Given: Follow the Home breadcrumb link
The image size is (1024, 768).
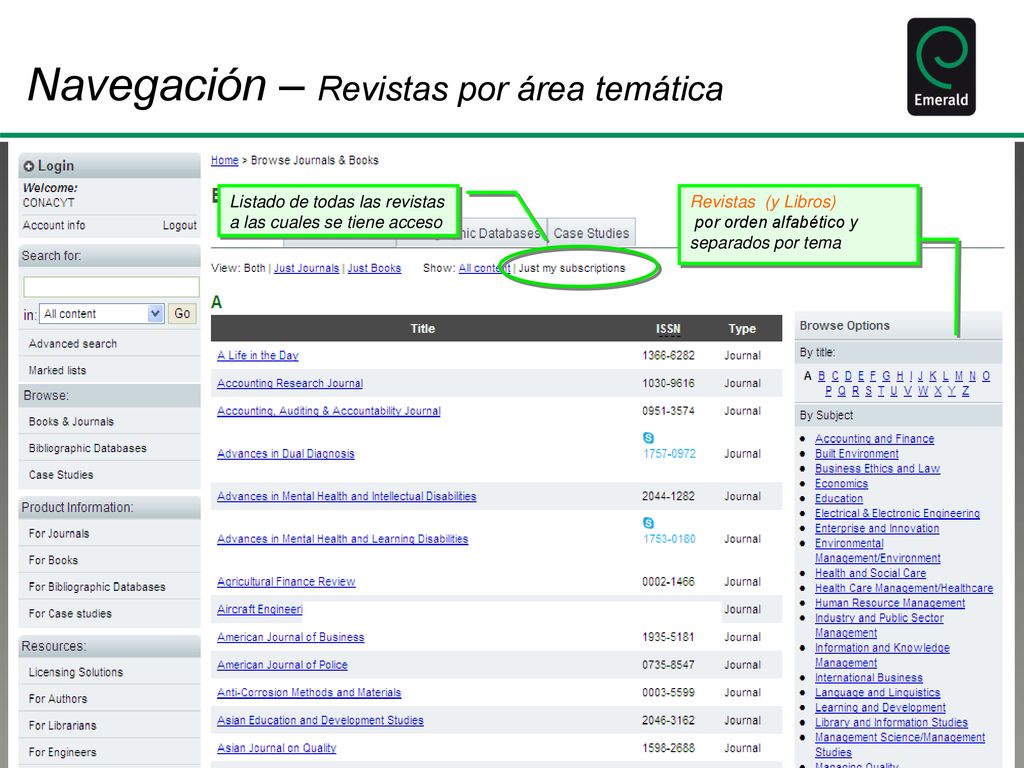Looking at the screenshot, I should point(225,160).
